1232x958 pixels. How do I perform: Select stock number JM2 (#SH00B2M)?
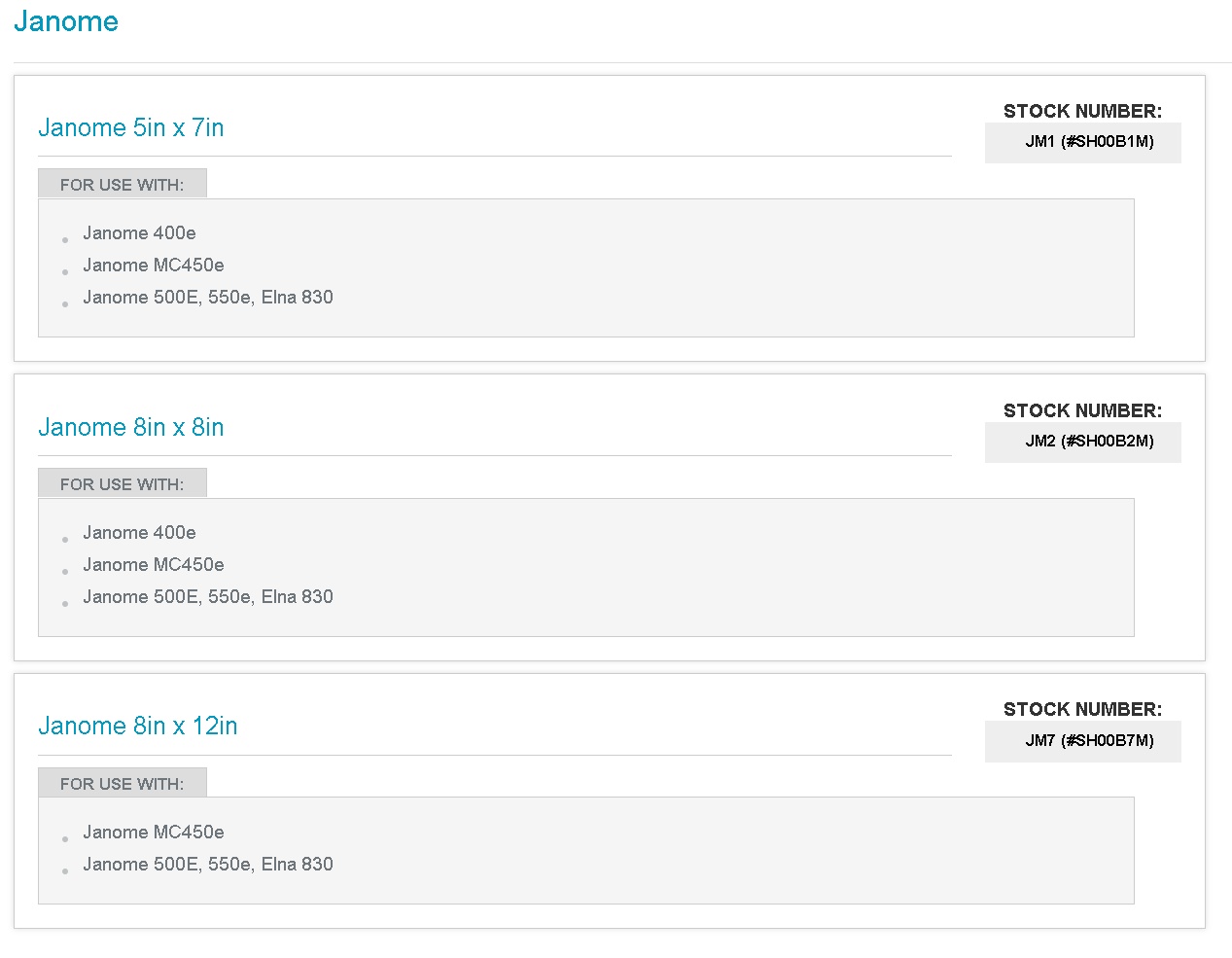point(1089,442)
